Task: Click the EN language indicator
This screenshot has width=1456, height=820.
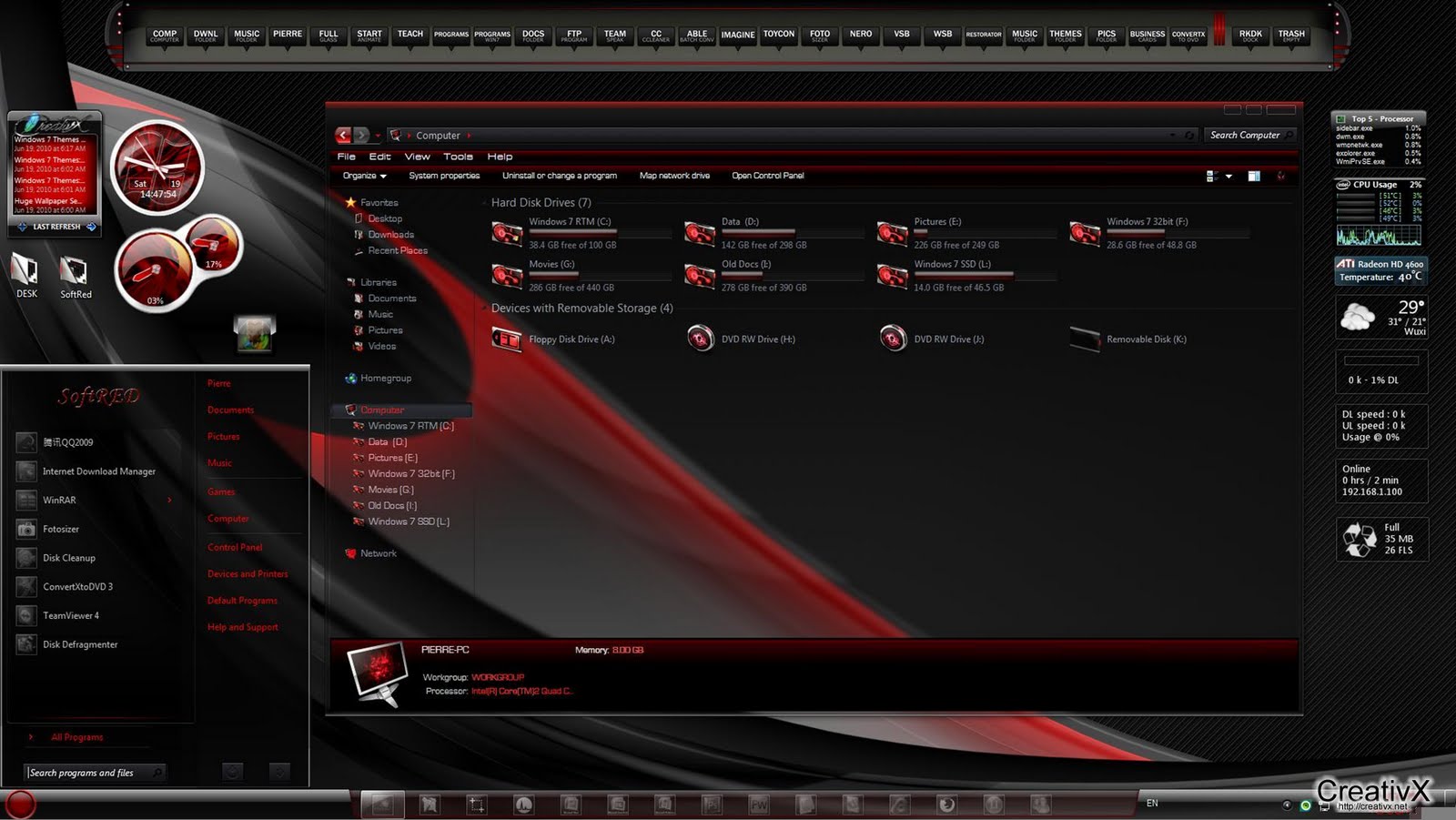Action: 1152,803
